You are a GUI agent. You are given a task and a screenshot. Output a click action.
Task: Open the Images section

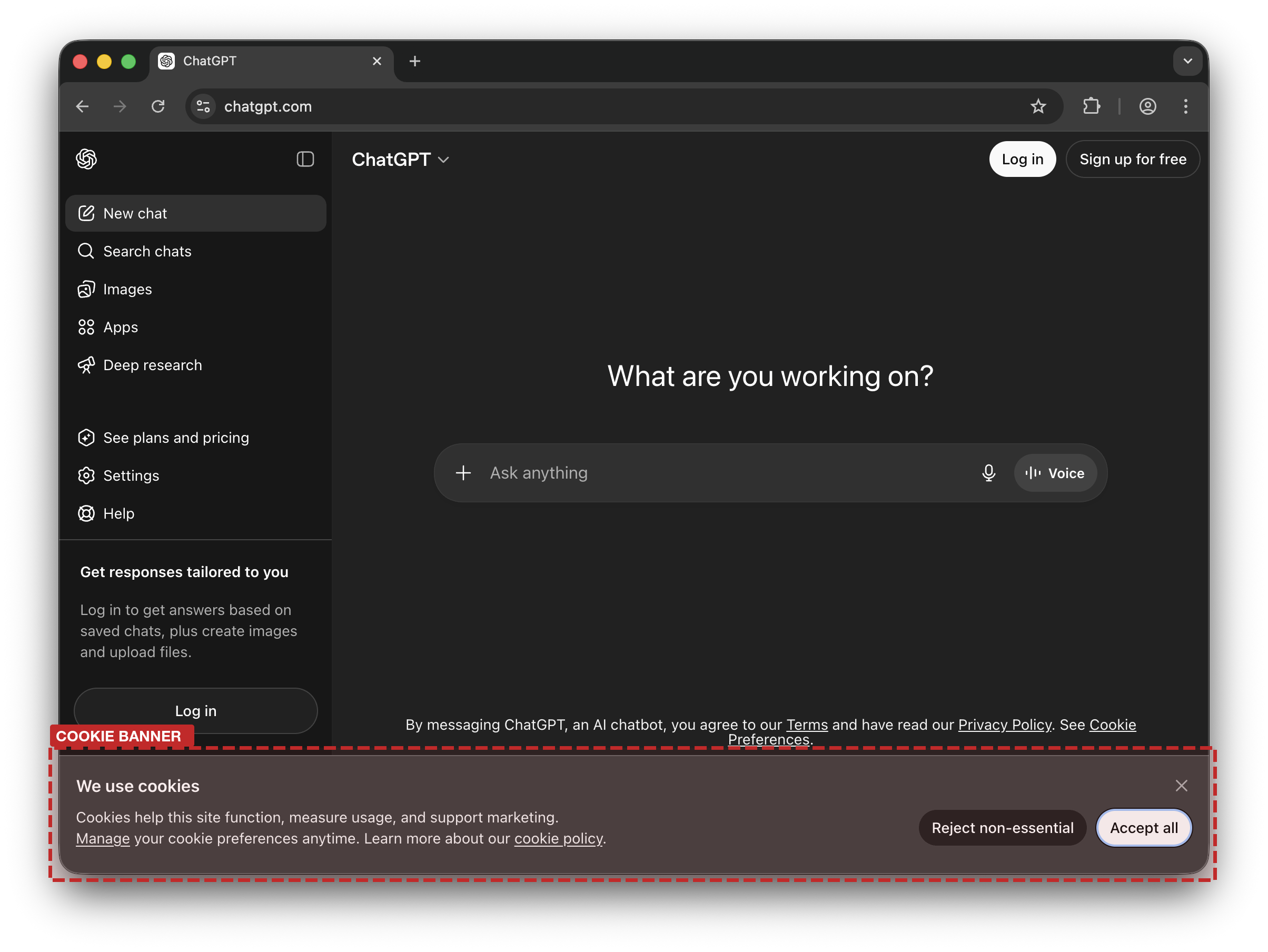pos(196,290)
